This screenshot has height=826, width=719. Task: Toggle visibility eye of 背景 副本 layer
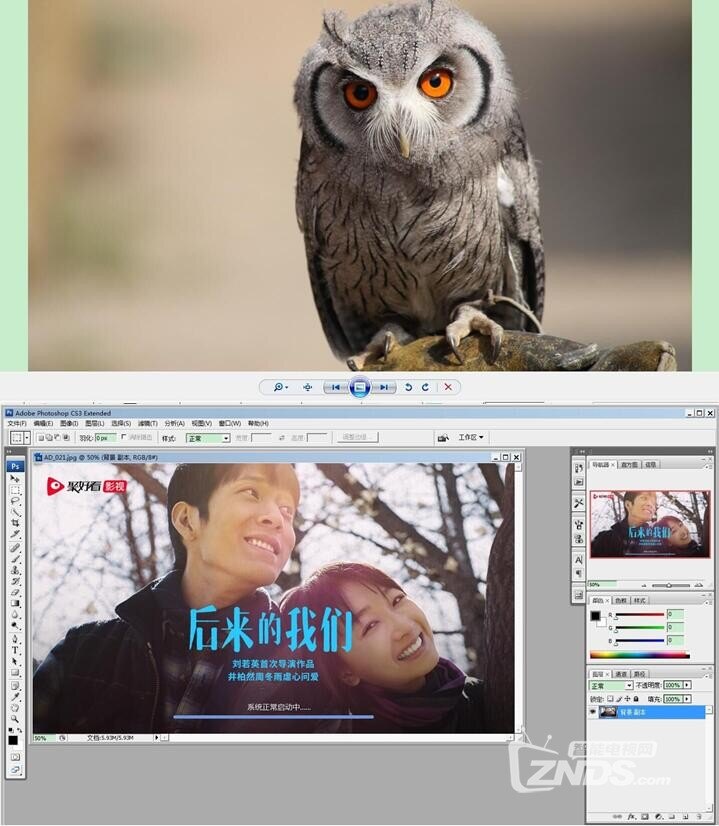click(593, 712)
